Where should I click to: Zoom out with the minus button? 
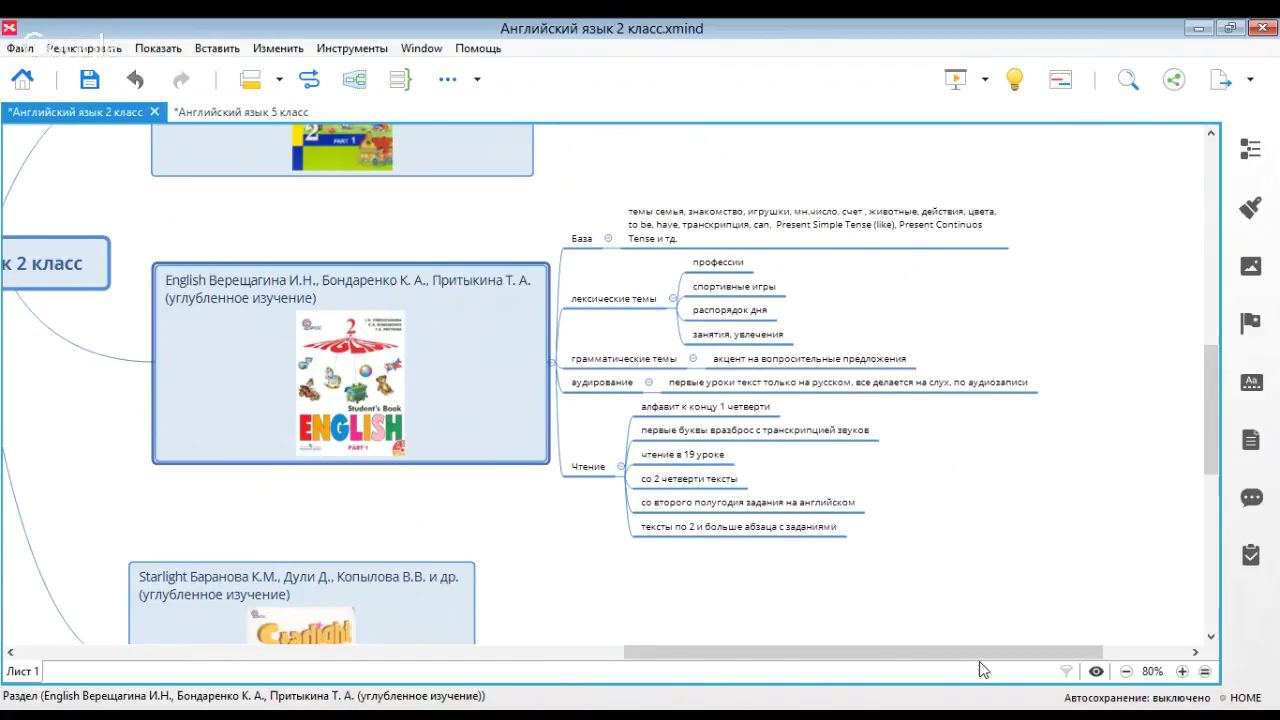tap(1126, 672)
